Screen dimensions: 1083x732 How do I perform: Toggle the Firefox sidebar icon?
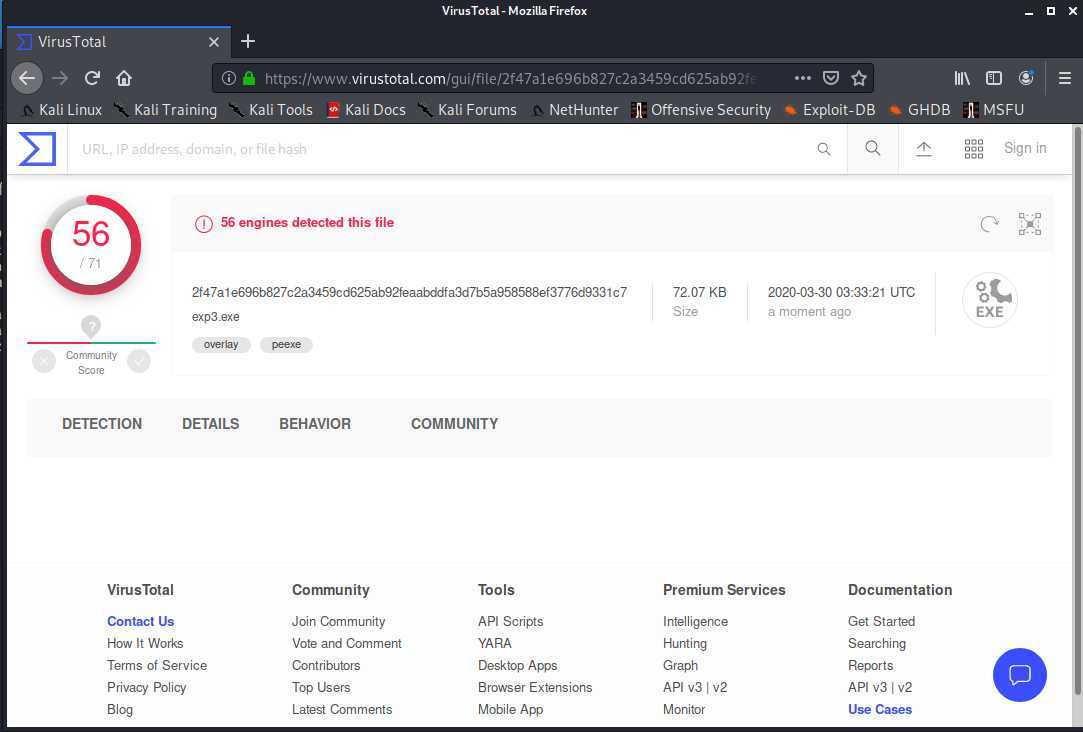tap(994, 78)
